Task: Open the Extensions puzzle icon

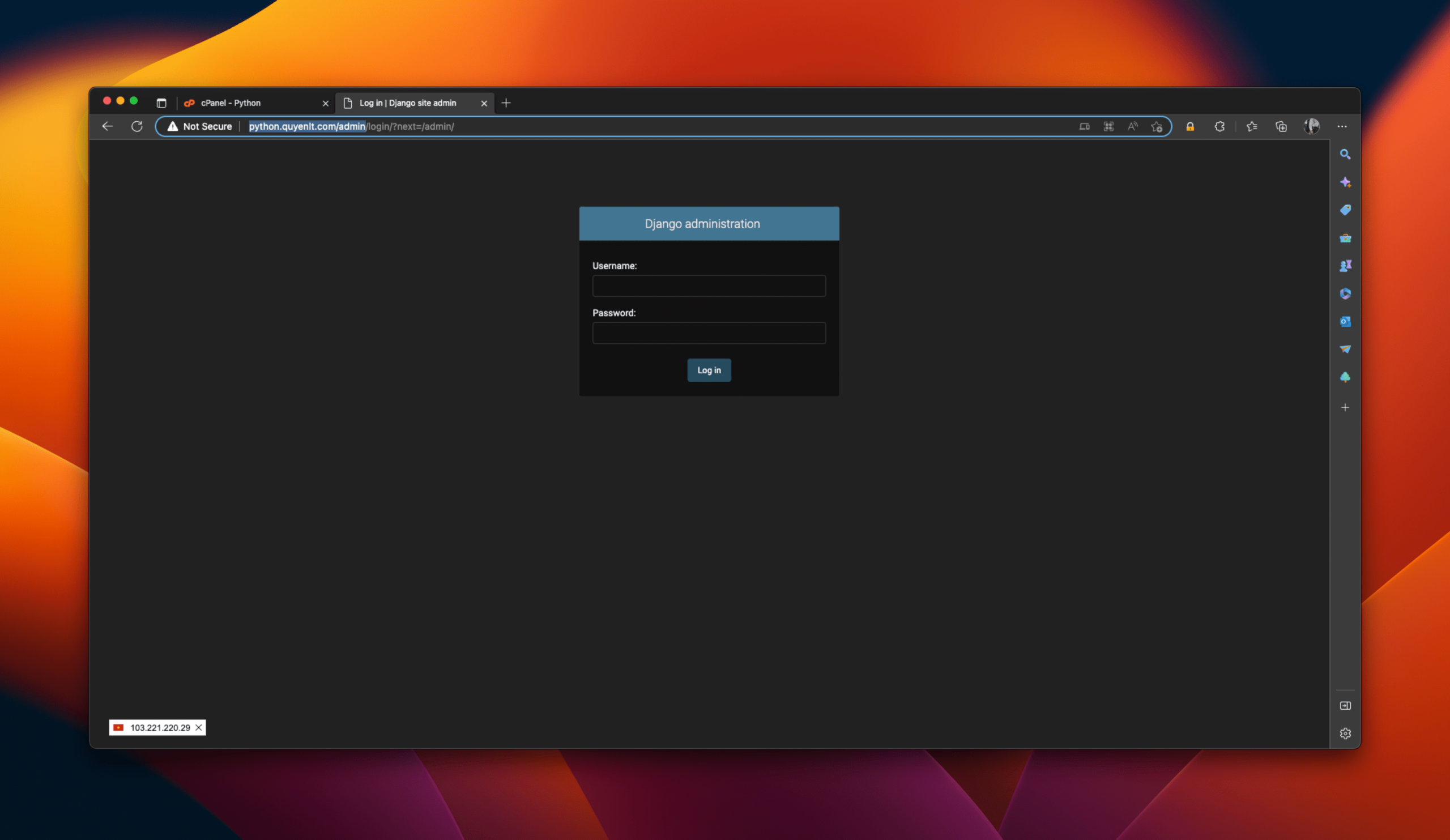Action: 1219,126
